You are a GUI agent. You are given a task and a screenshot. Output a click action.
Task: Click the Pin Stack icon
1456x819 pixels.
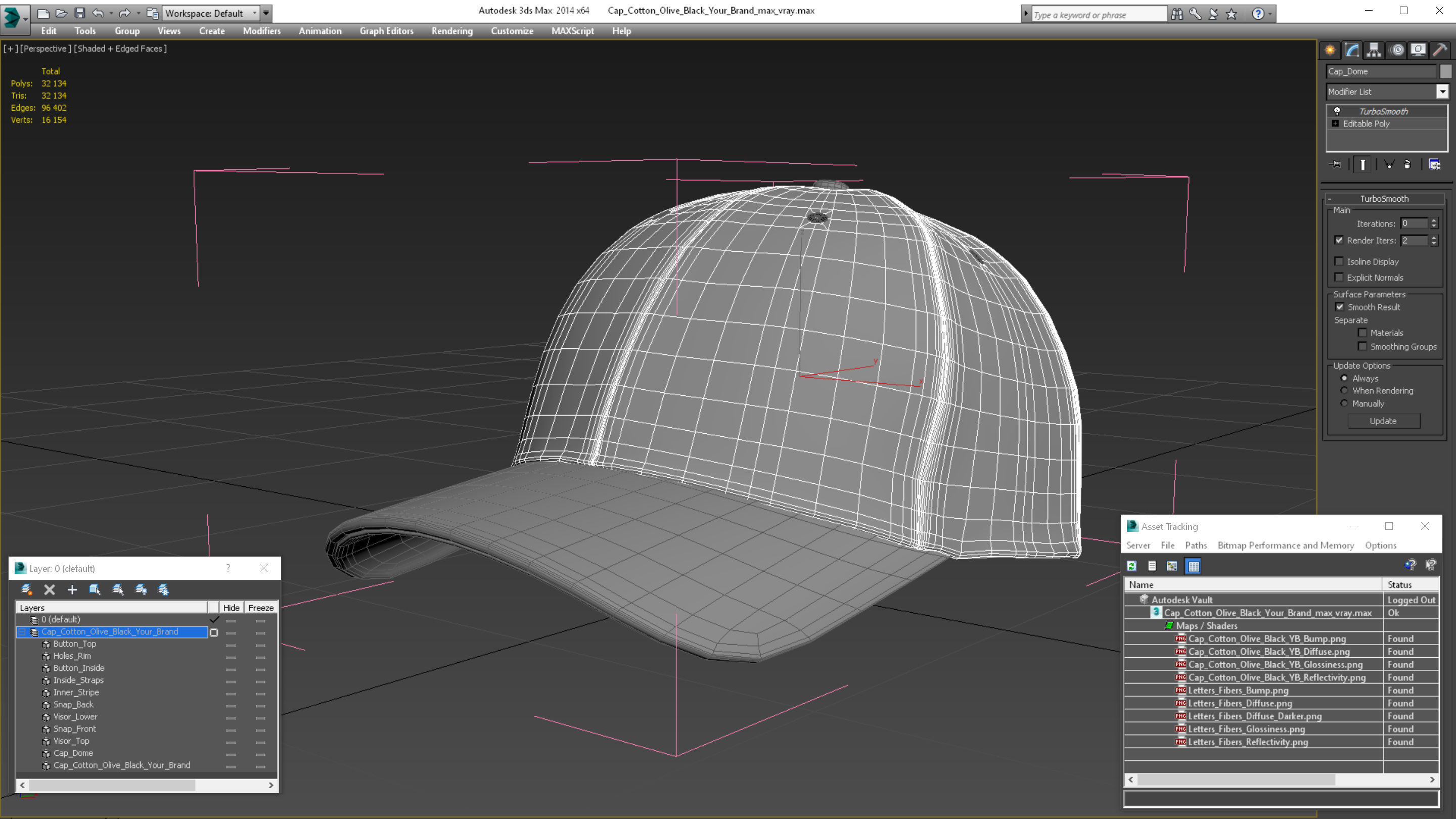[x=1336, y=164]
